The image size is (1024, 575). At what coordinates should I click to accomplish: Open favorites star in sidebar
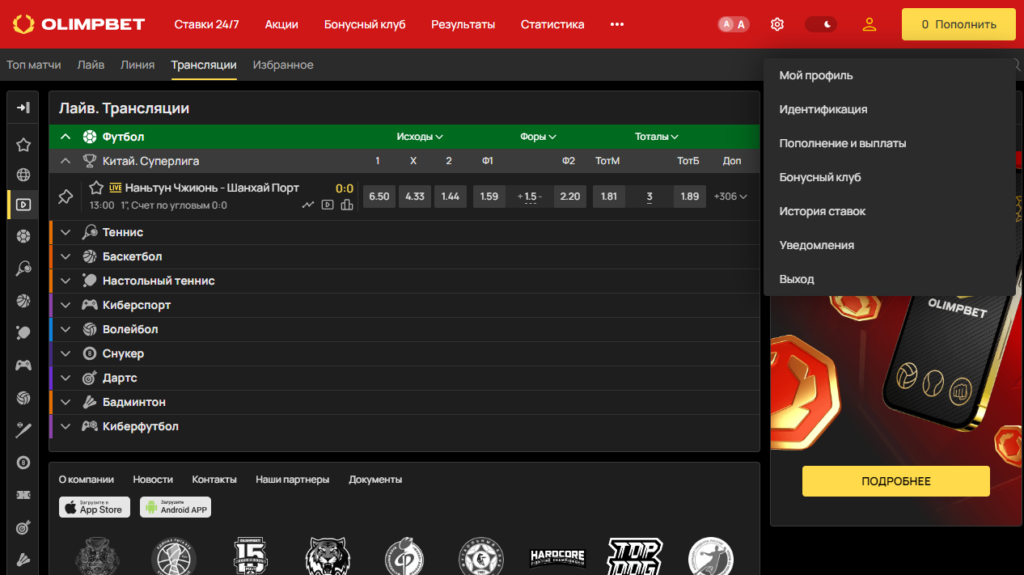pyautogui.click(x=24, y=144)
